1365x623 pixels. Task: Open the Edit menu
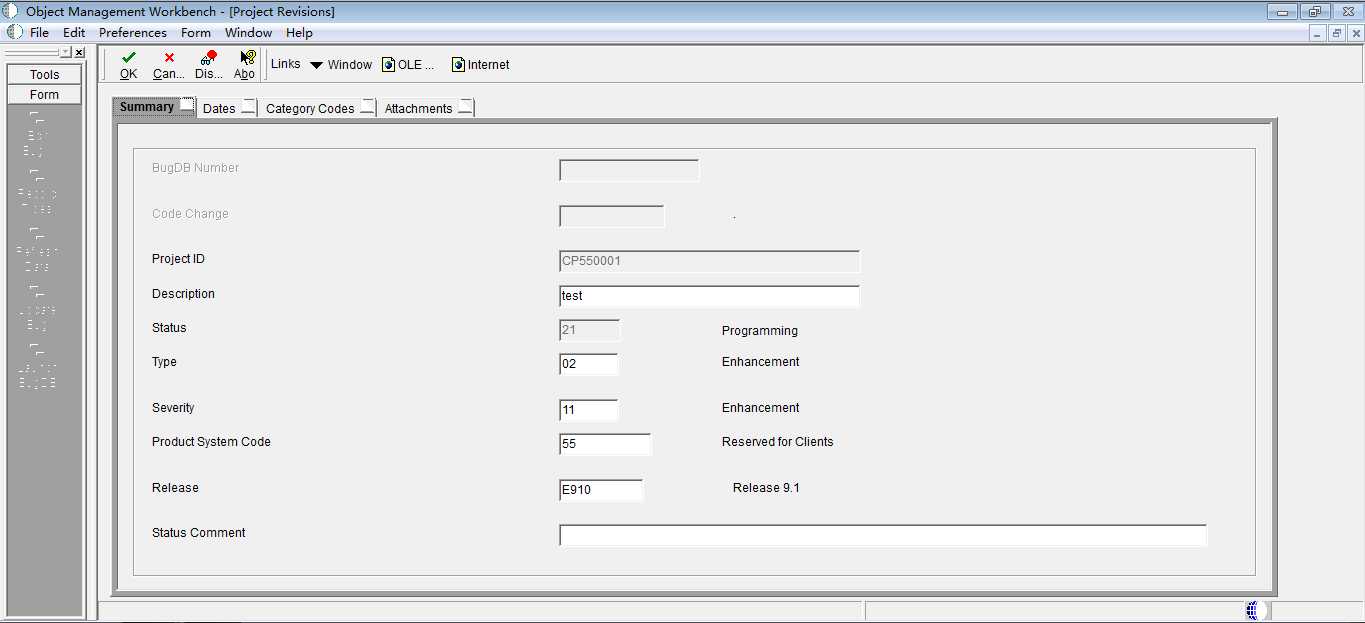pos(74,33)
